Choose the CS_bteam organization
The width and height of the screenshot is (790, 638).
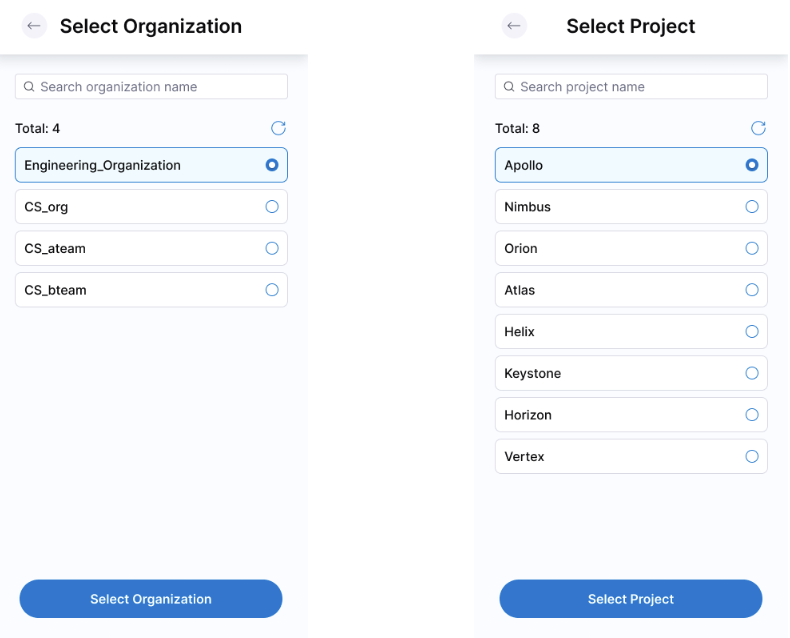click(x=272, y=290)
